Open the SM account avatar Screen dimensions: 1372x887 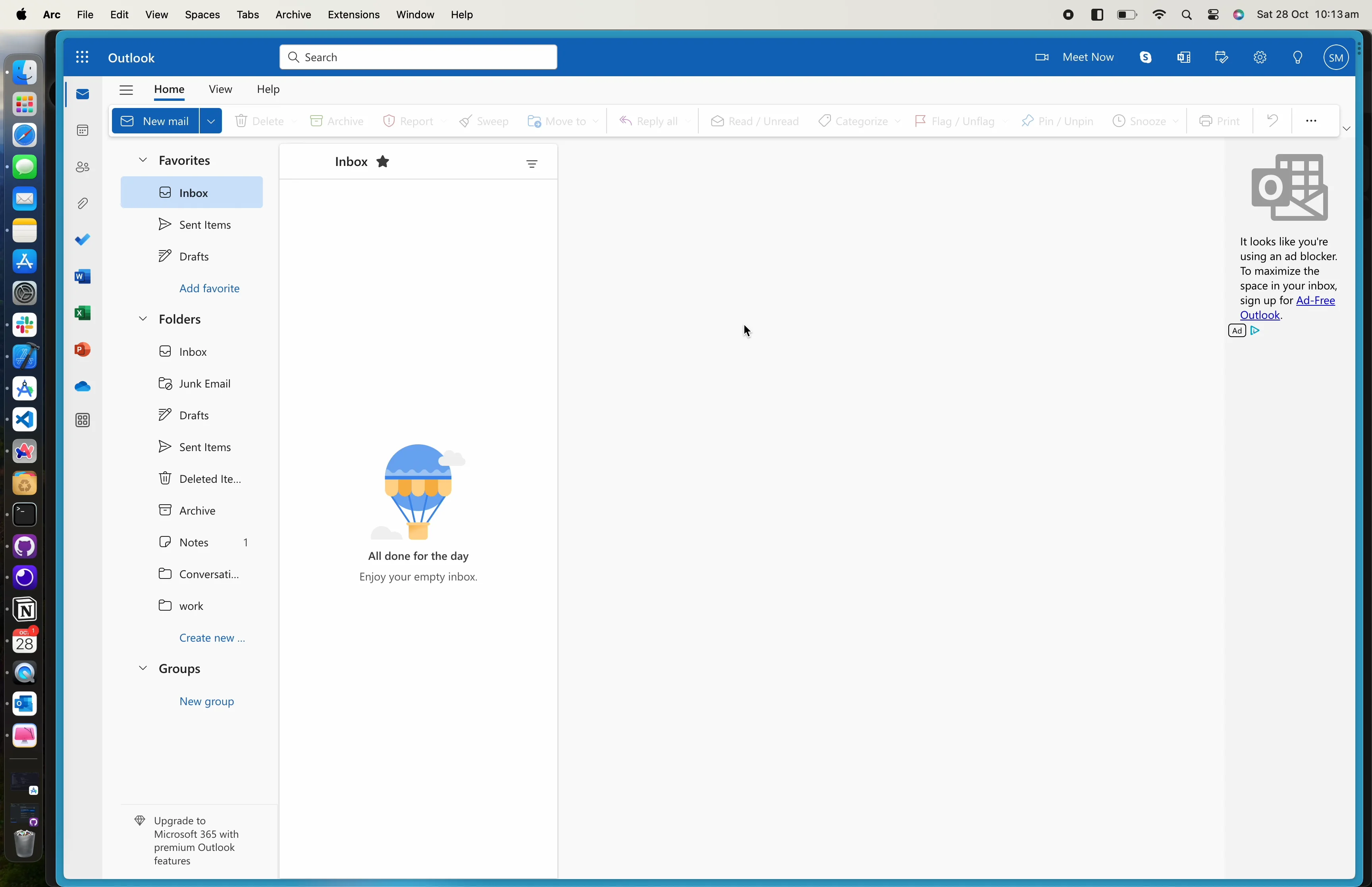tap(1336, 57)
